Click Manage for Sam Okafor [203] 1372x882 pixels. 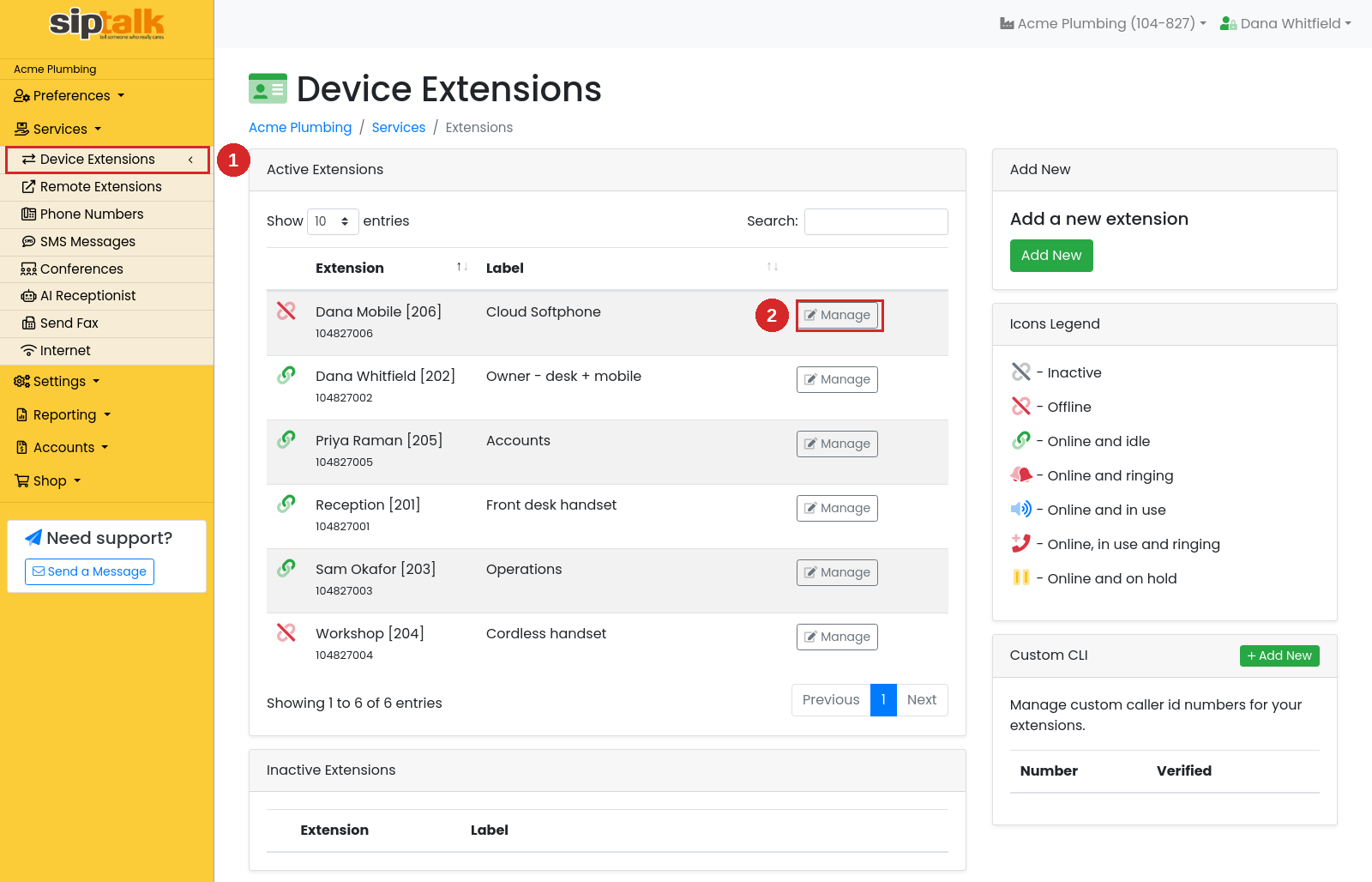click(837, 572)
